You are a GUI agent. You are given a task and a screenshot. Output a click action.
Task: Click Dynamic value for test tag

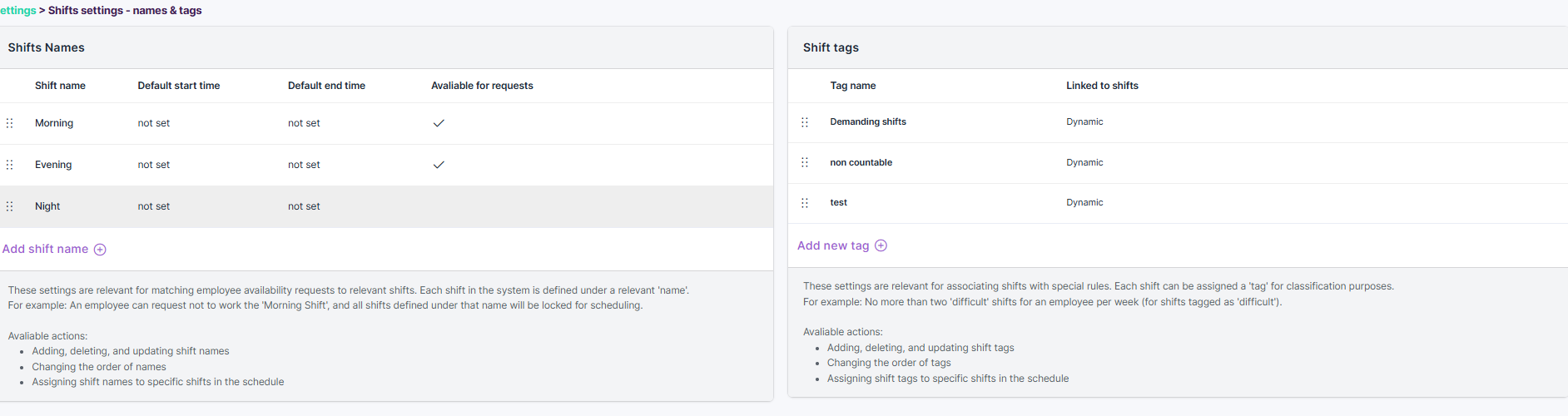(x=1084, y=202)
